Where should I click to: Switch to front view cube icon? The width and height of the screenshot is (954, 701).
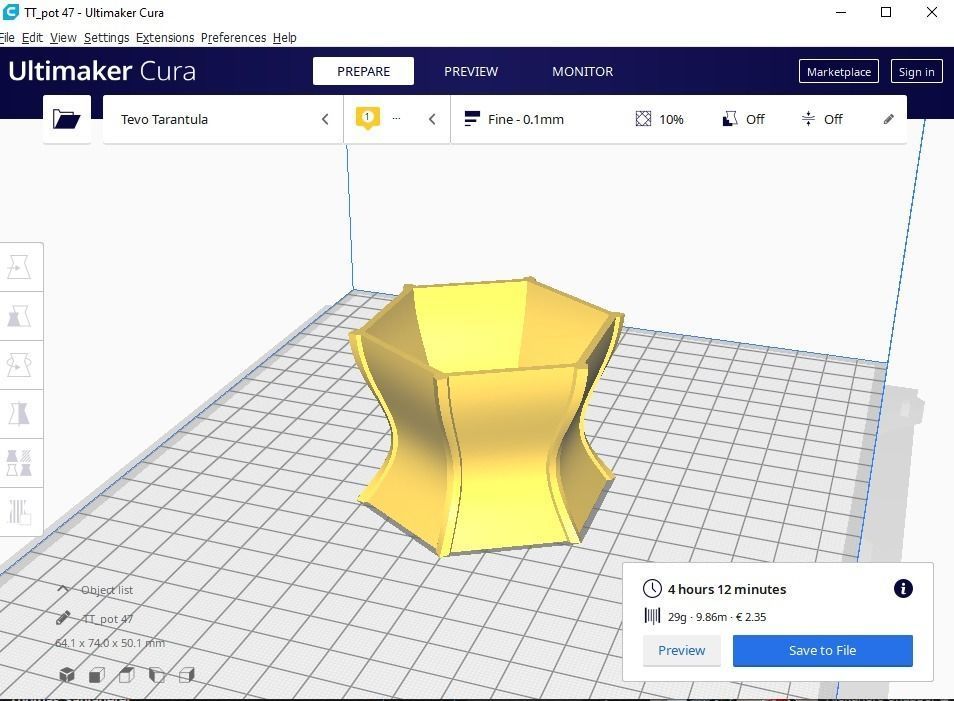coord(97,674)
